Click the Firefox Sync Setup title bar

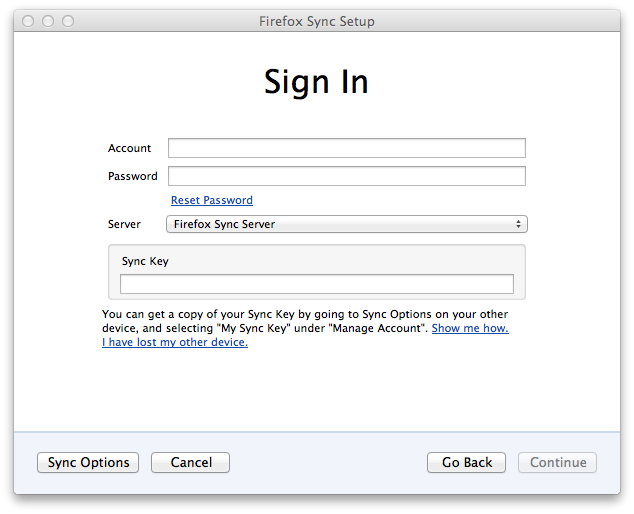coord(316,21)
